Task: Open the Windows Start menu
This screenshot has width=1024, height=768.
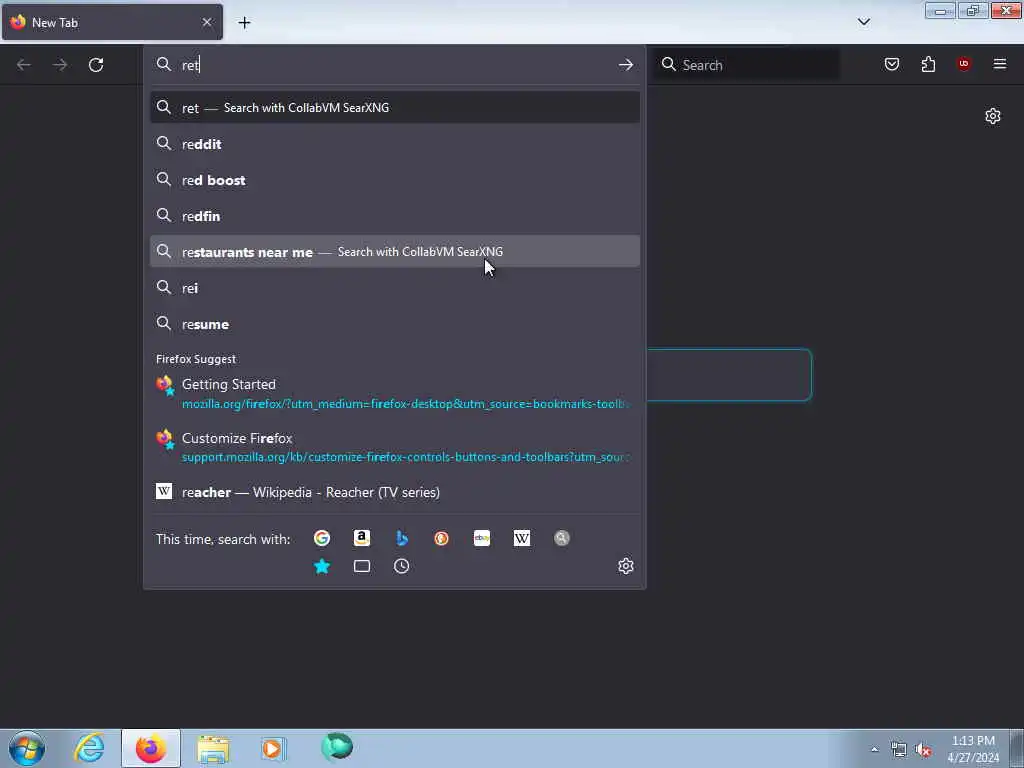Action: tap(27, 748)
